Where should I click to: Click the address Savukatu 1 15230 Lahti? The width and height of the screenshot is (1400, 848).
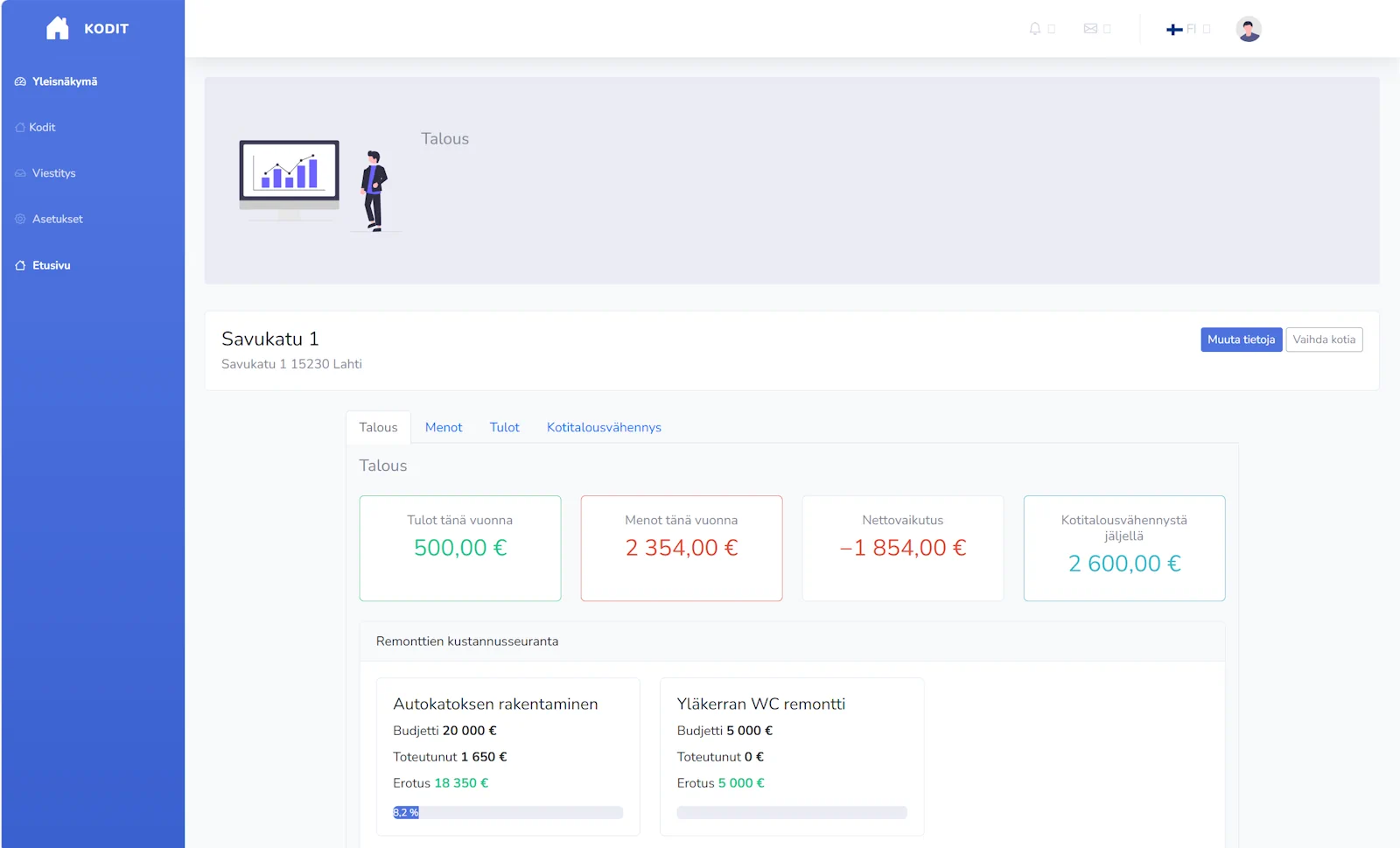291,364
